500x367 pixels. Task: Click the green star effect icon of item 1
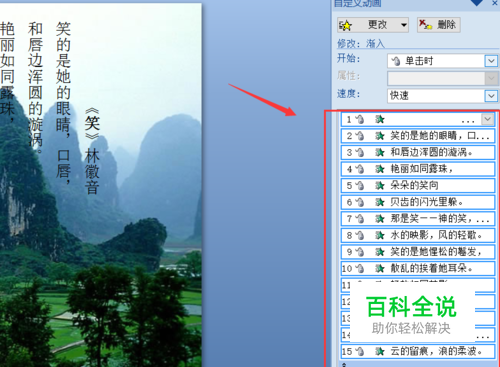pos(380,119)
